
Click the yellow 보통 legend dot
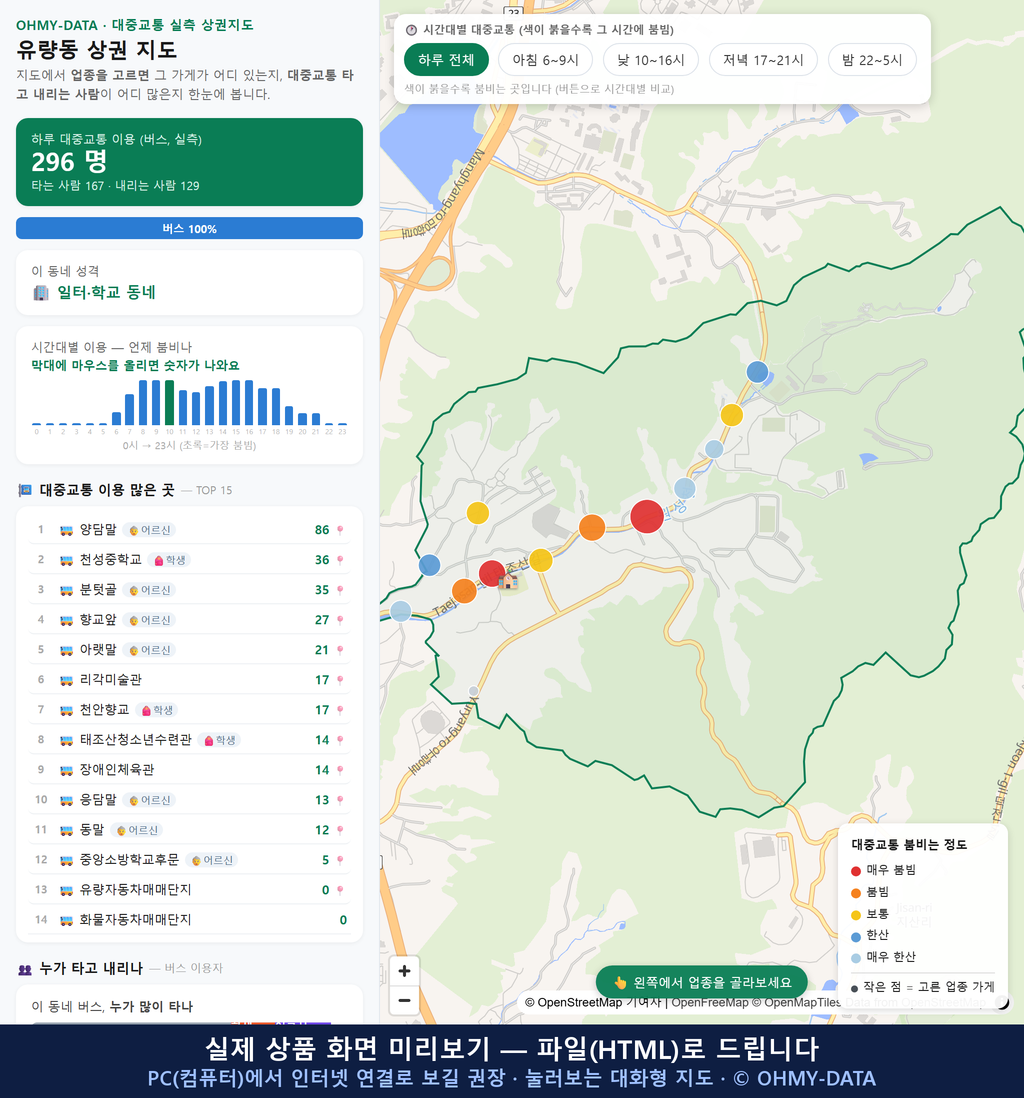coord(855,915)
